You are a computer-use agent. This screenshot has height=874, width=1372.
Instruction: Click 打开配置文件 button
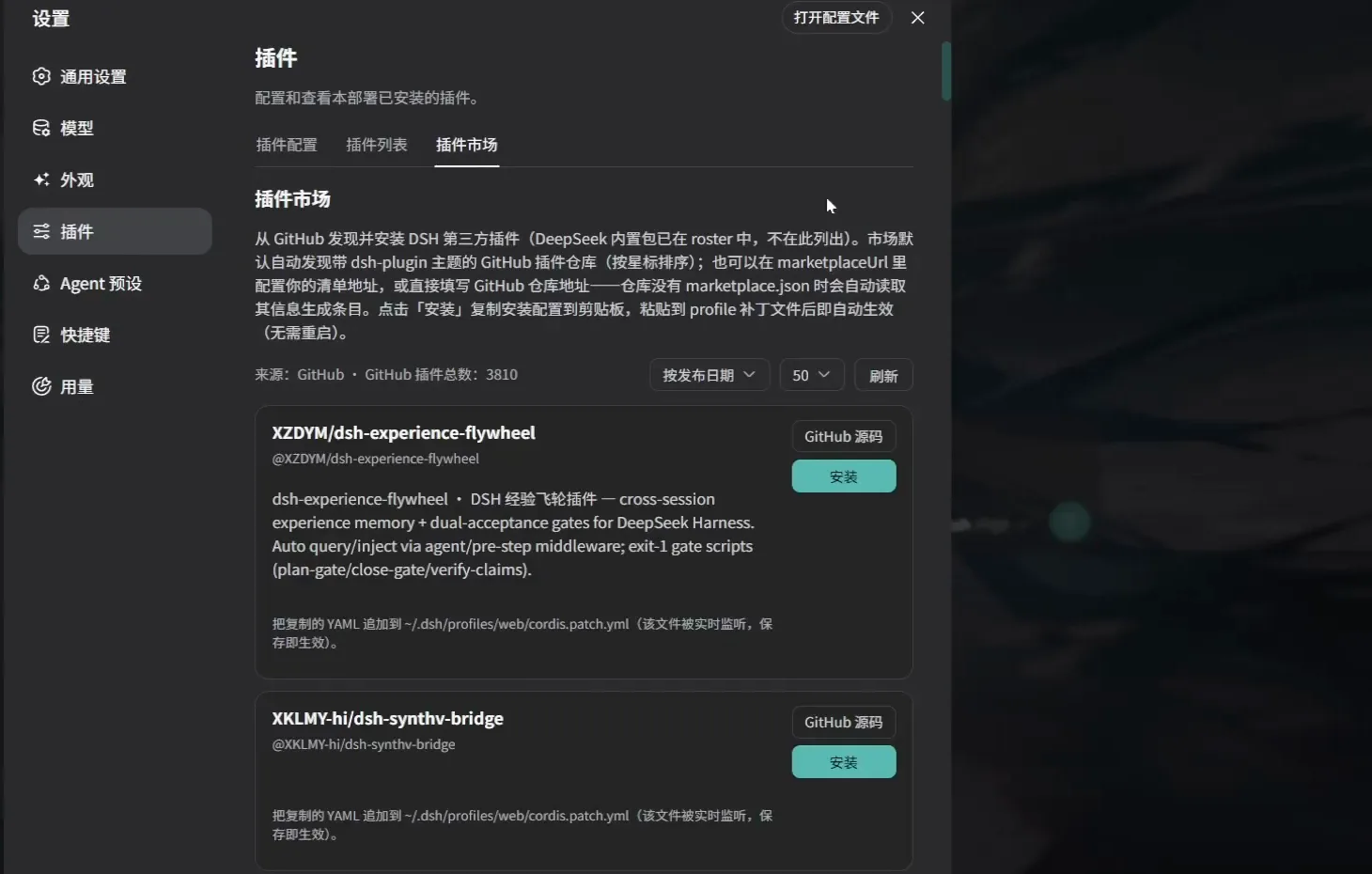(836, 18)
